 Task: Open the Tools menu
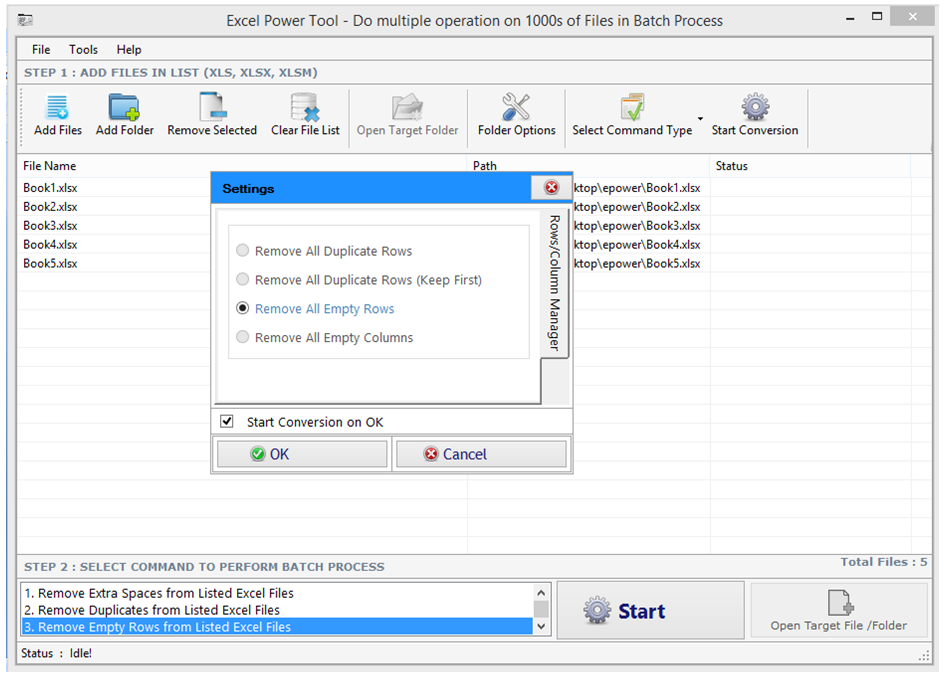tap(83, 49)
